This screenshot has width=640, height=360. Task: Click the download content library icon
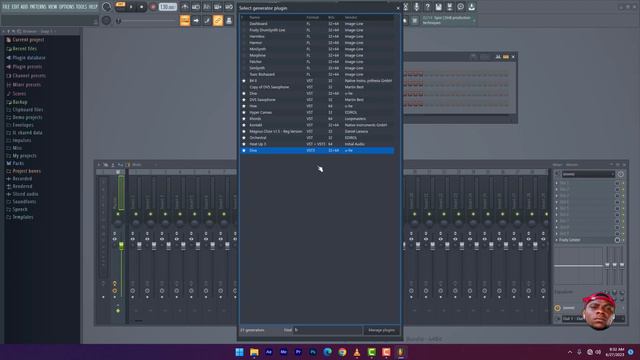[x=471, y=7]
